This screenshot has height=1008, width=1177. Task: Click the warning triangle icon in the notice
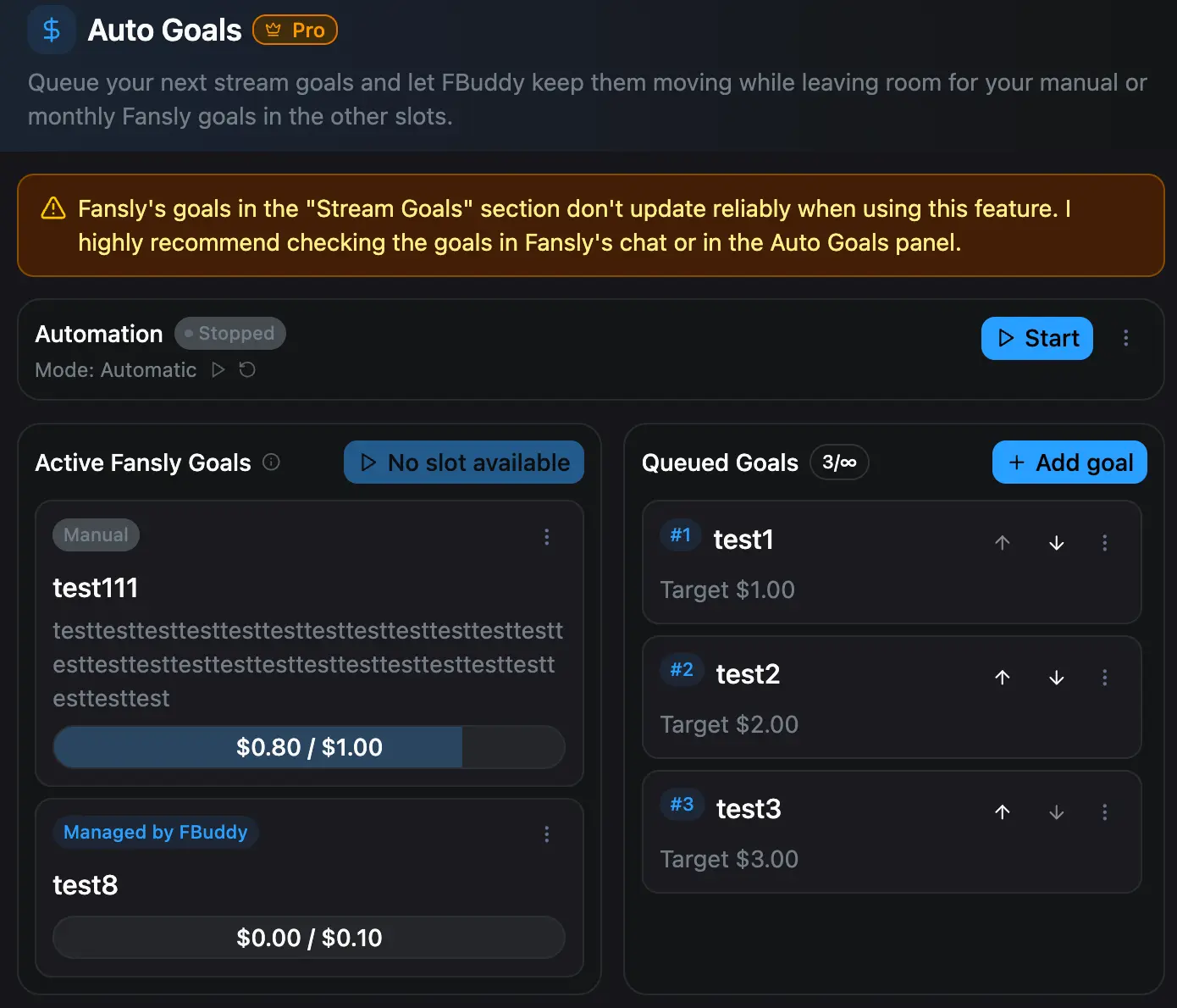(52, 208)
